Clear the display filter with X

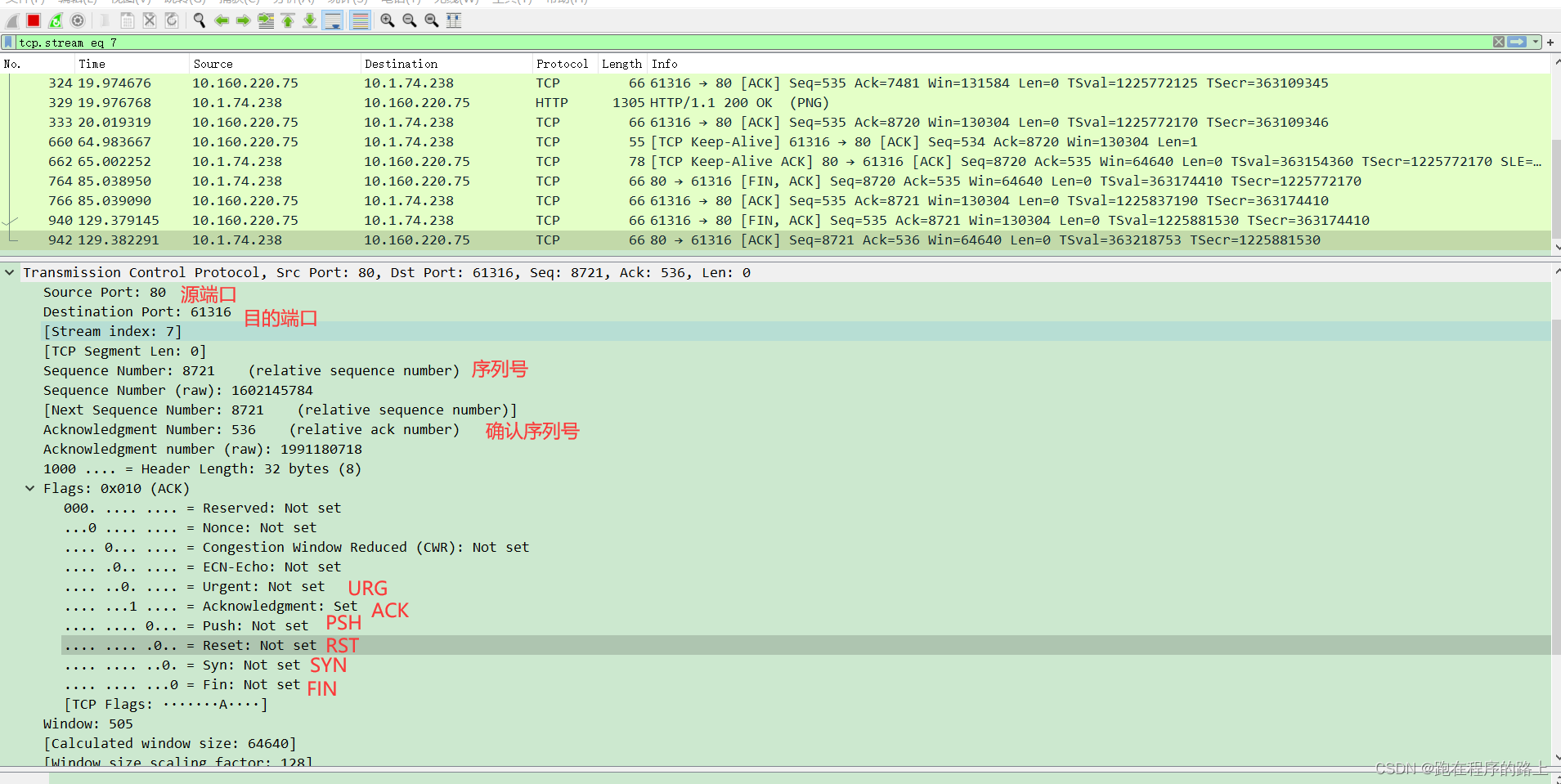pos(1499,42)
